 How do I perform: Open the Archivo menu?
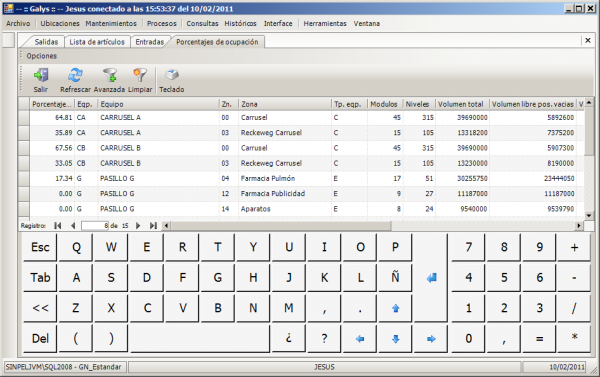pos(18,23)
